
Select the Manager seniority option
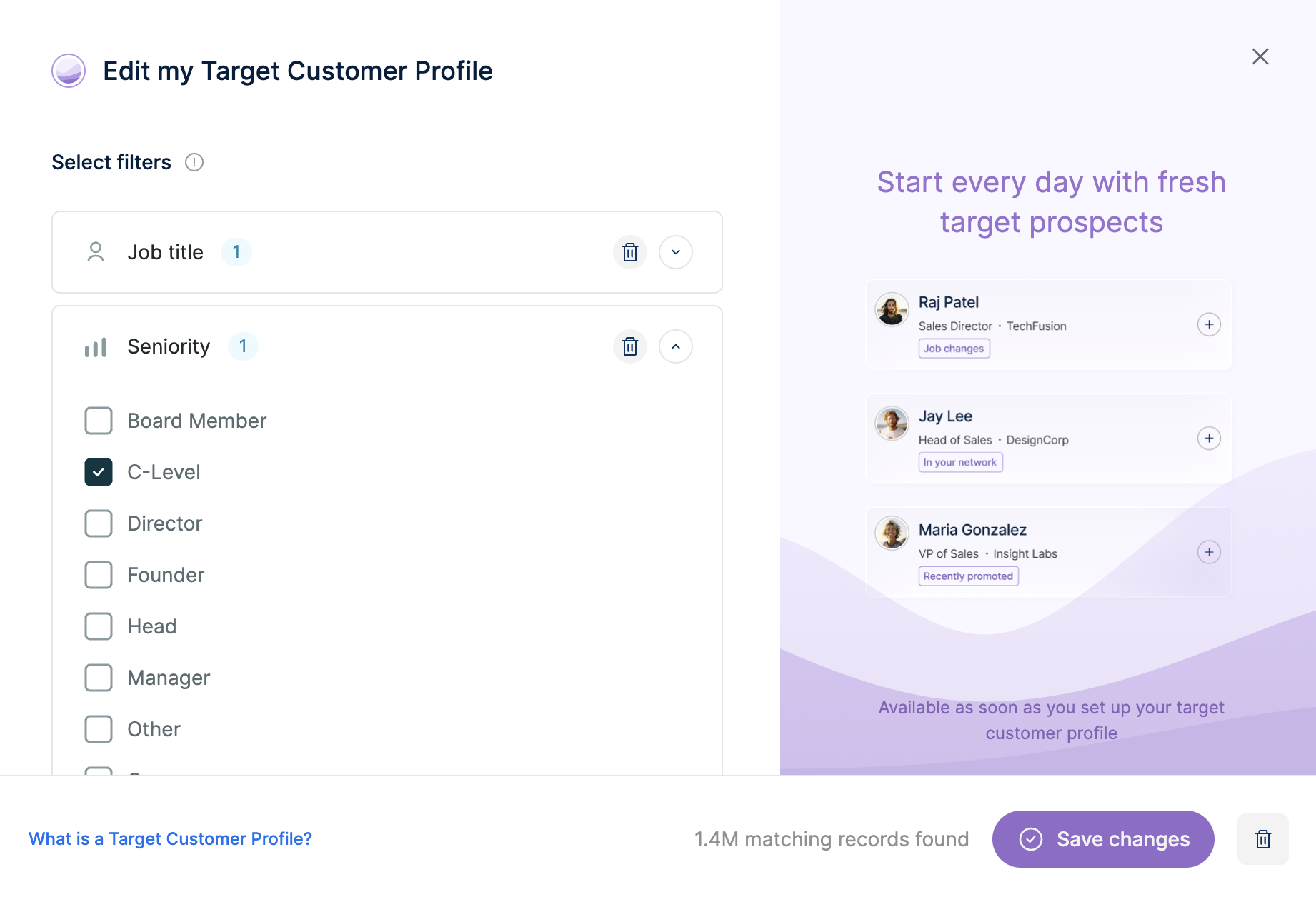[x=99, y=678]
